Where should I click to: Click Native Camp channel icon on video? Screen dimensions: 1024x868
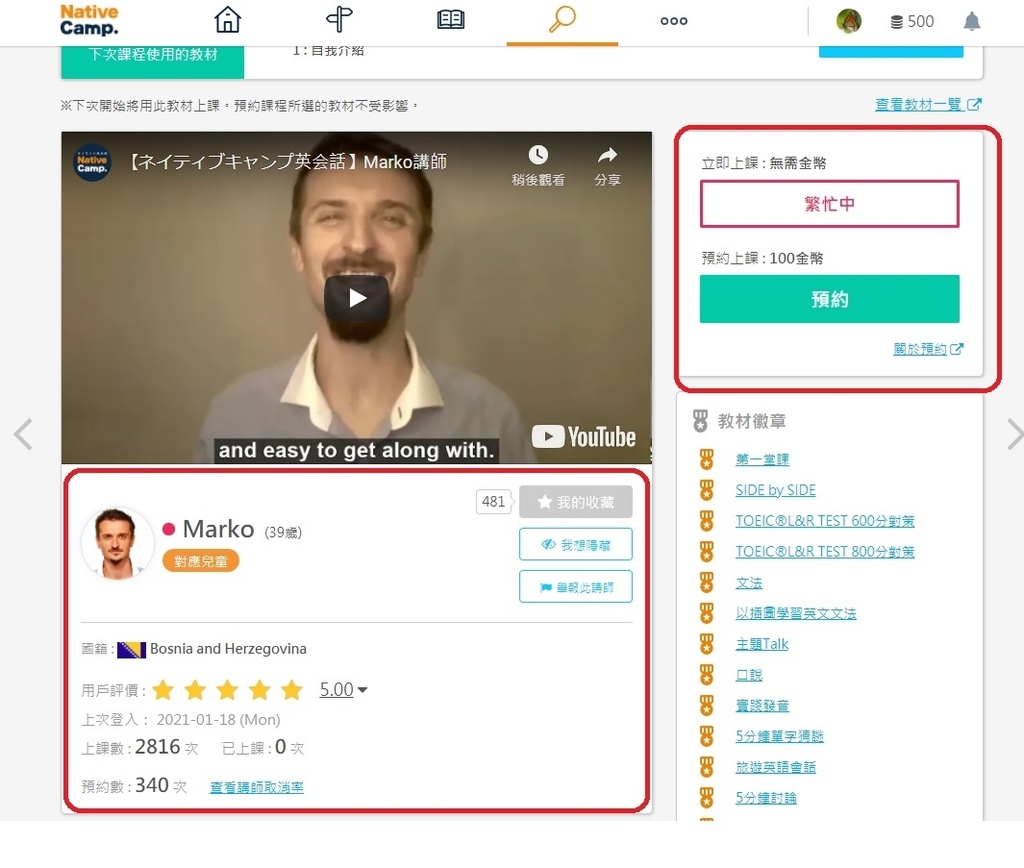[91, 162]
